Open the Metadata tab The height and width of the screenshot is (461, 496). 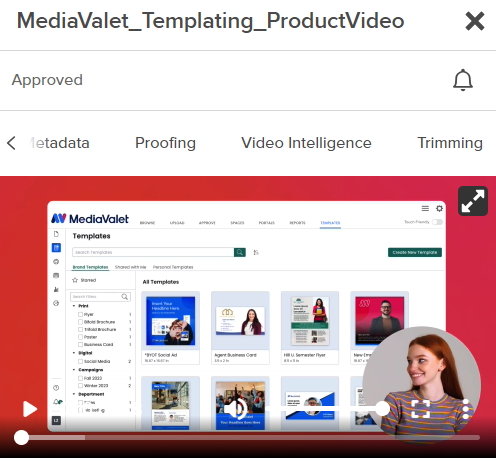(x=59, y=143)
